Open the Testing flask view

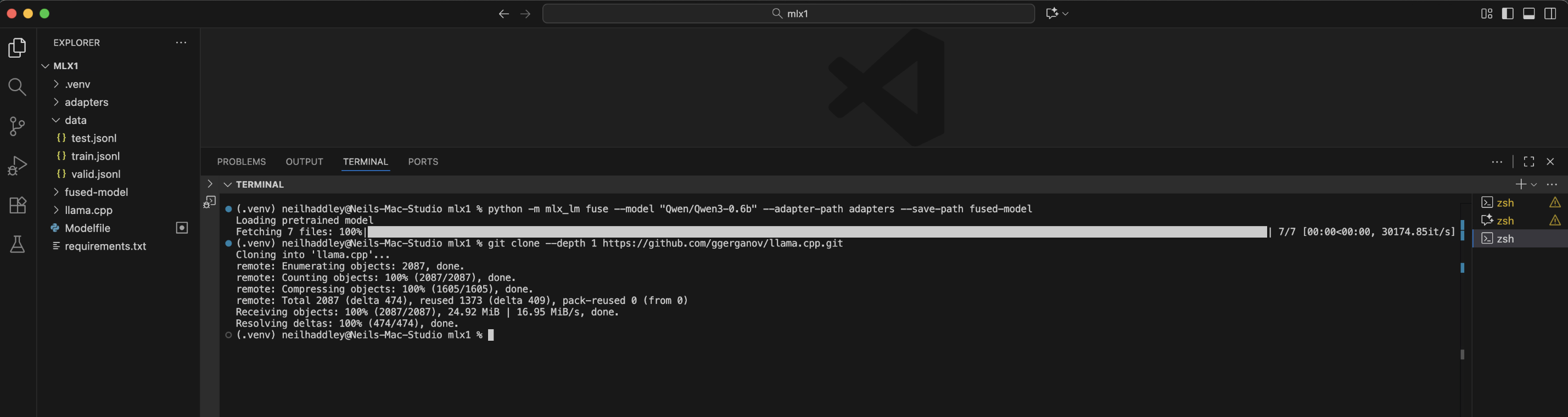[x=18, y=244]
